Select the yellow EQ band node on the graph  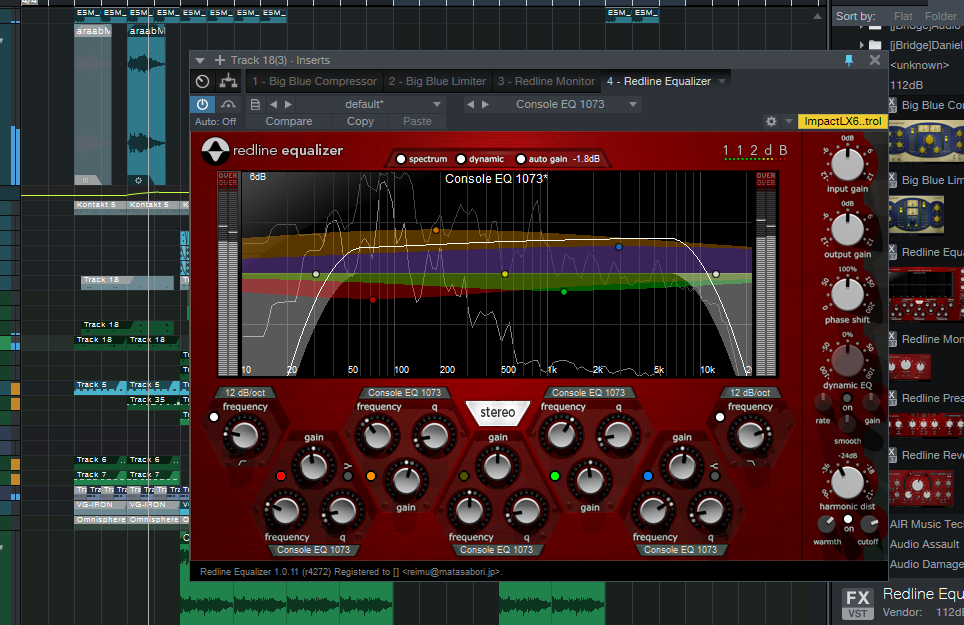pyautogui.click(x=505, y=274)
